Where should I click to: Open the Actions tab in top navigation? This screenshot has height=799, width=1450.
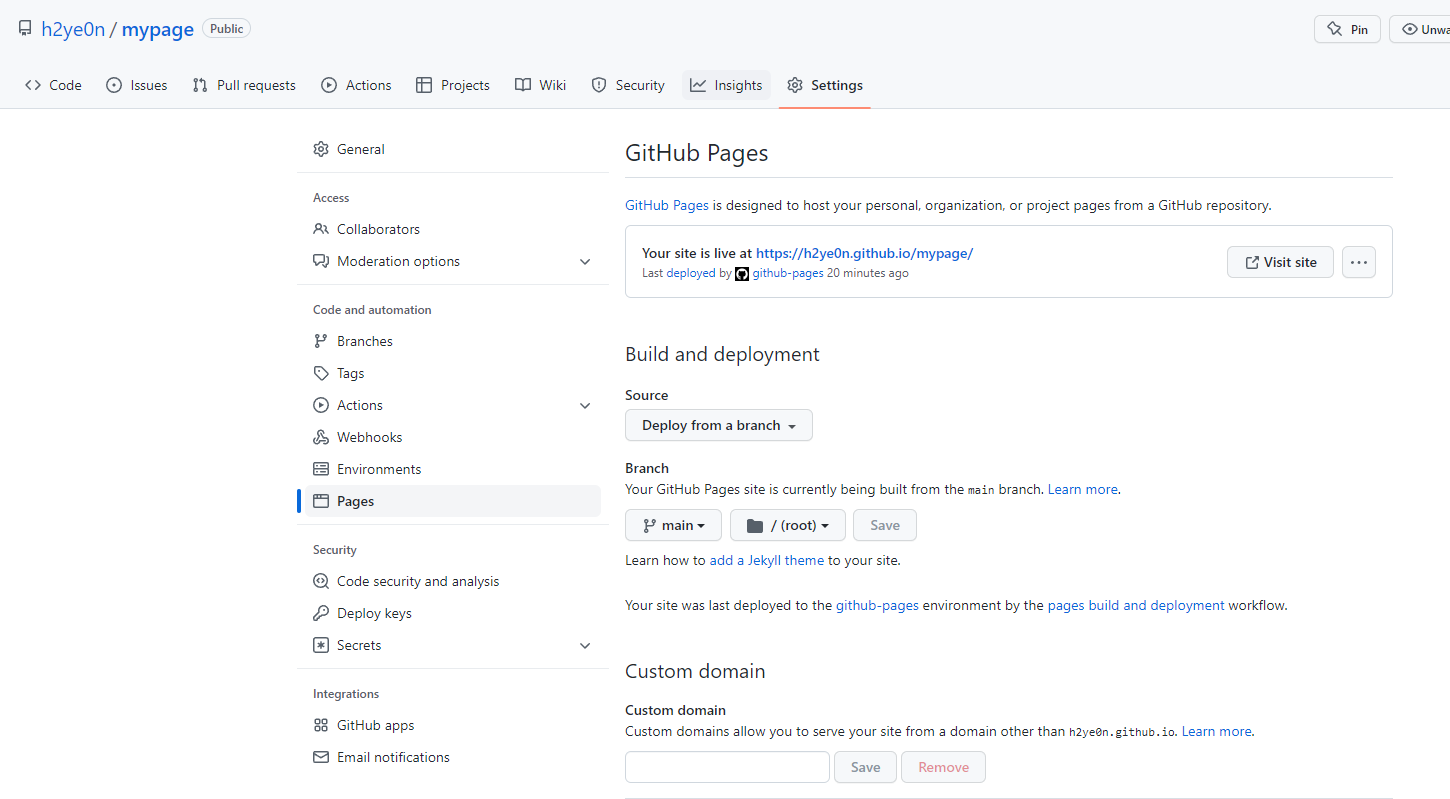click(356, 85)
